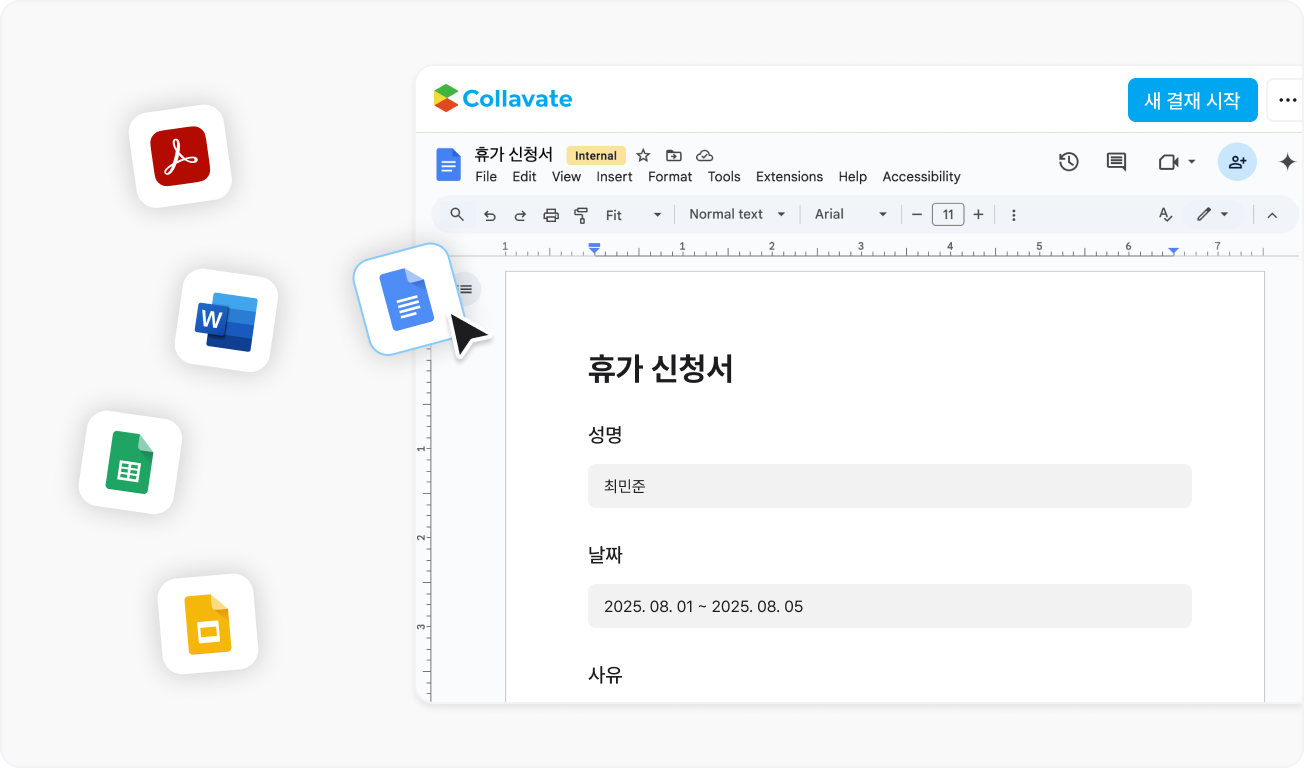This screenshot has height=768, width=1304.
Task: Click the print icon
Action: pos(551,214)
